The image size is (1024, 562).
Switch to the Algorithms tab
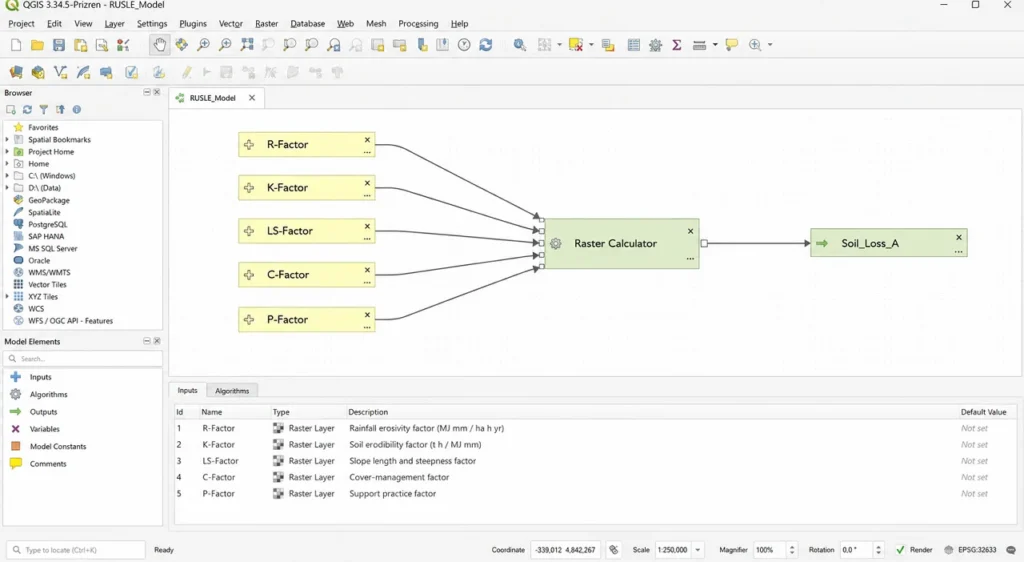[x=232, y=391]
